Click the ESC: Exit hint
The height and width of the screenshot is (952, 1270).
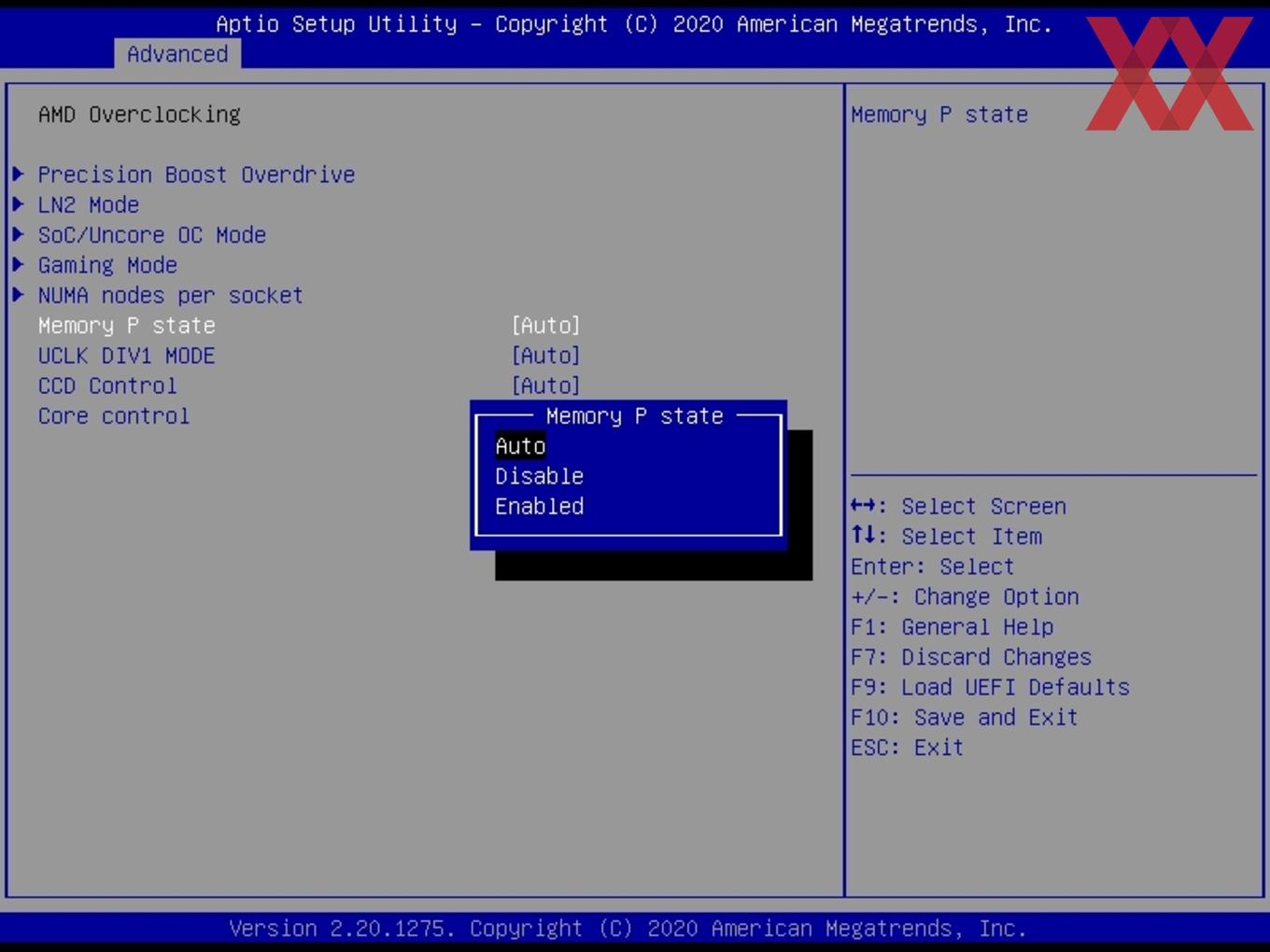click(x=907, y=748)
